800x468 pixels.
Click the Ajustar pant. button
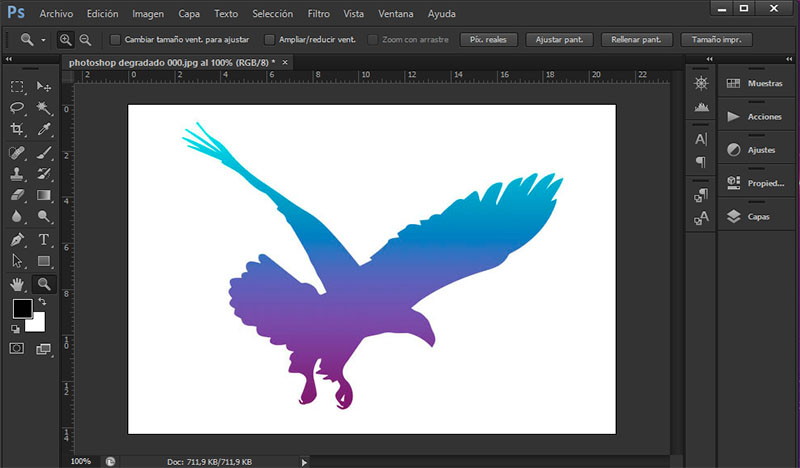[x=558, y=40]
